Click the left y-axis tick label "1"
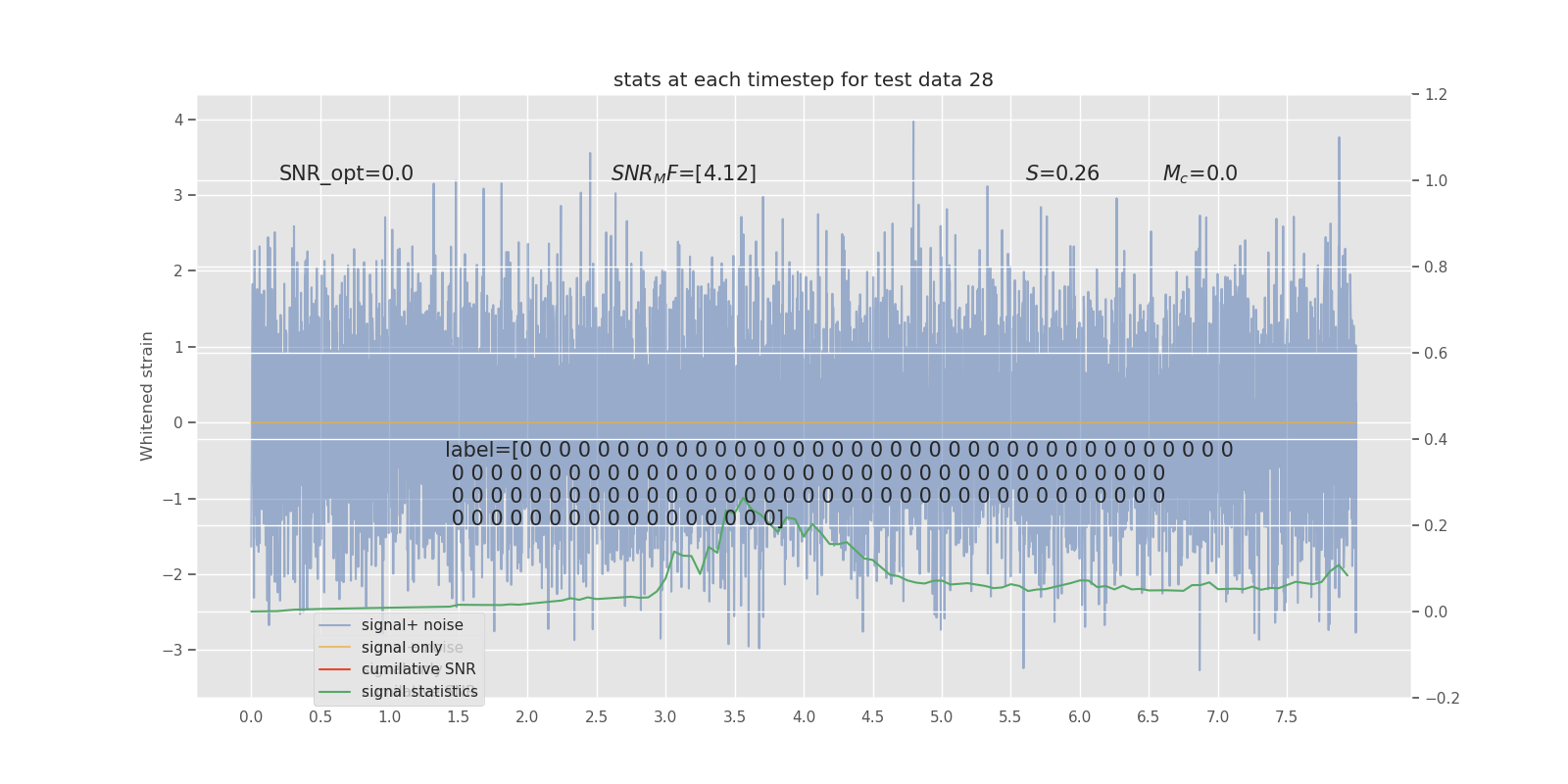 pyautogui.click(x=178, y=347)
